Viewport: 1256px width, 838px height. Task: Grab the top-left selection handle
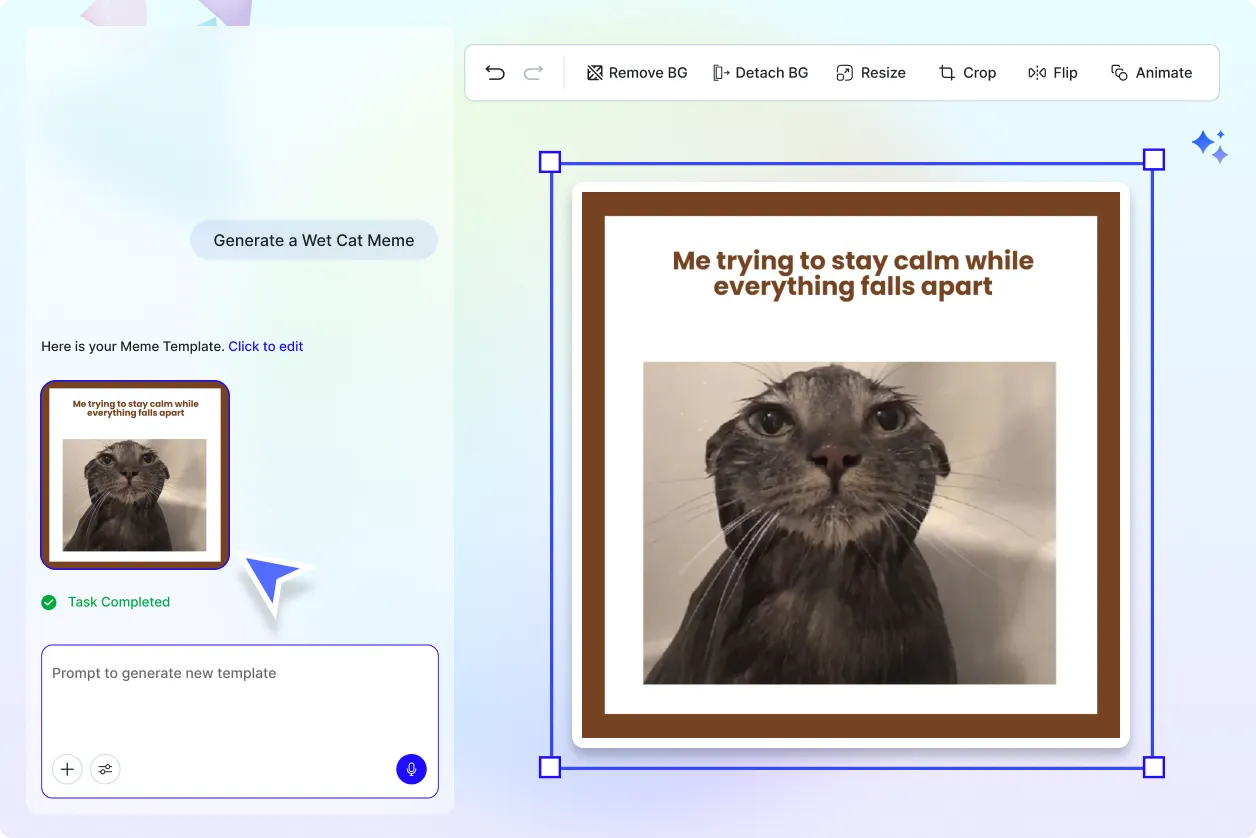[549, 160]
